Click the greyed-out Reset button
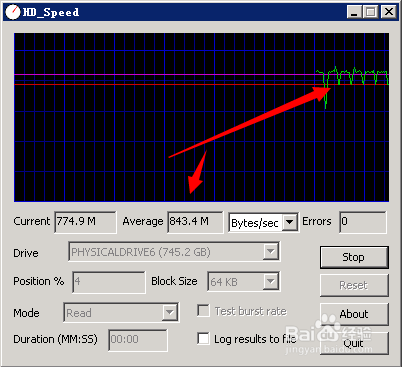 click(354, 285)
